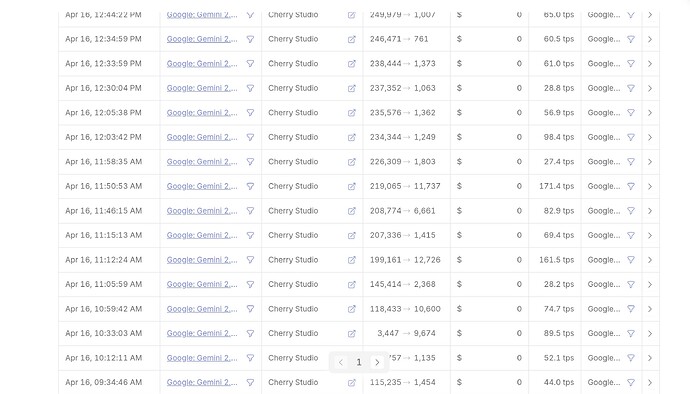Filter by model on the 12:34:59 PM row
Screen dimensions: 690x394
click(x=250, y=39)
